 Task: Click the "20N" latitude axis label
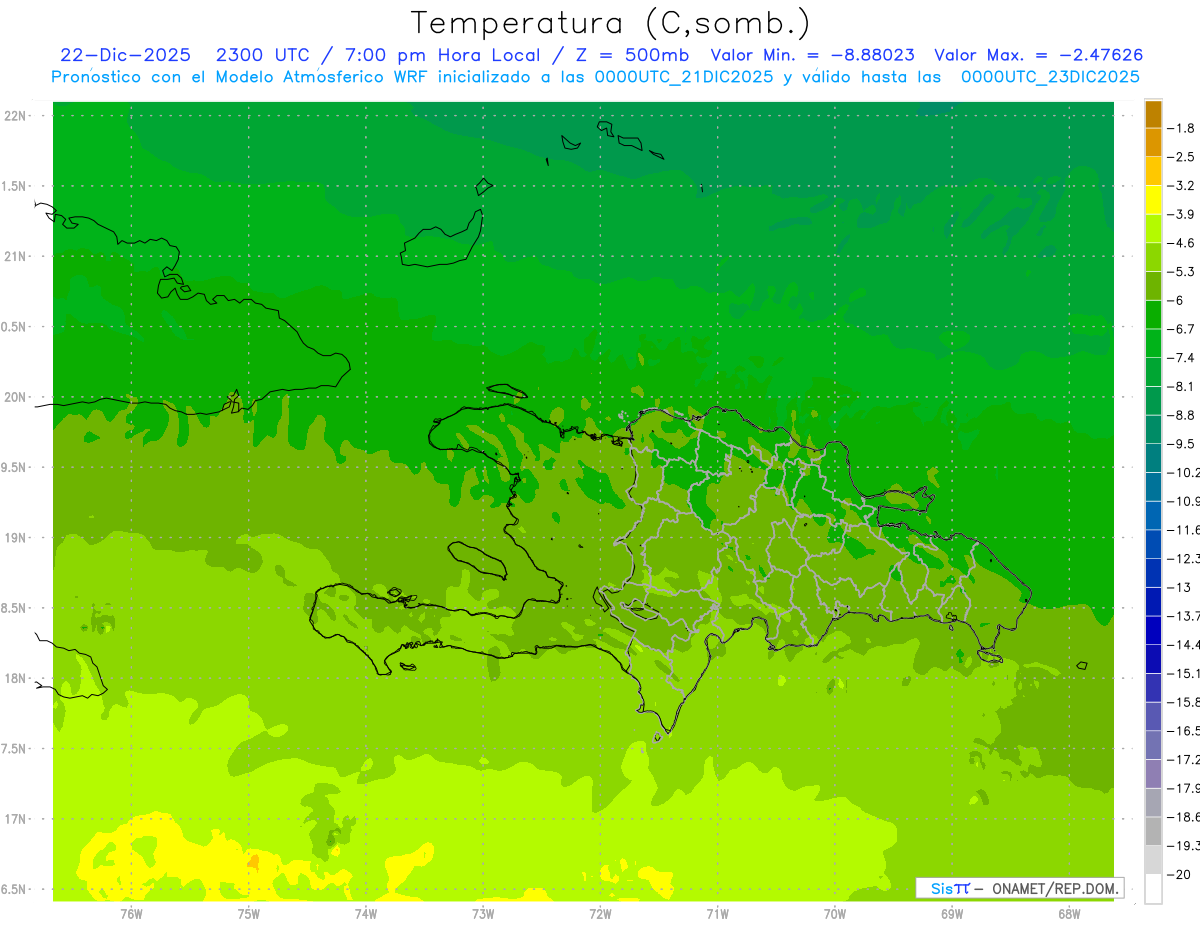pyautogui.click(x=15, y=397)
